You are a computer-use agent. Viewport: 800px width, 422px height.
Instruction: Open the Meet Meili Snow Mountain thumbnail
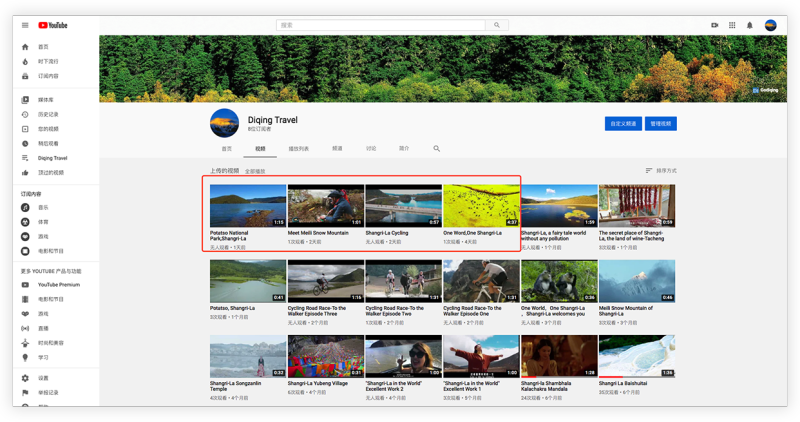coord(325,205)
